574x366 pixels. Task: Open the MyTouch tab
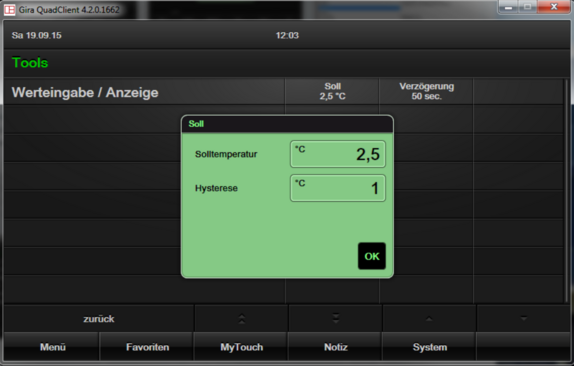click(x=241, y=347)
